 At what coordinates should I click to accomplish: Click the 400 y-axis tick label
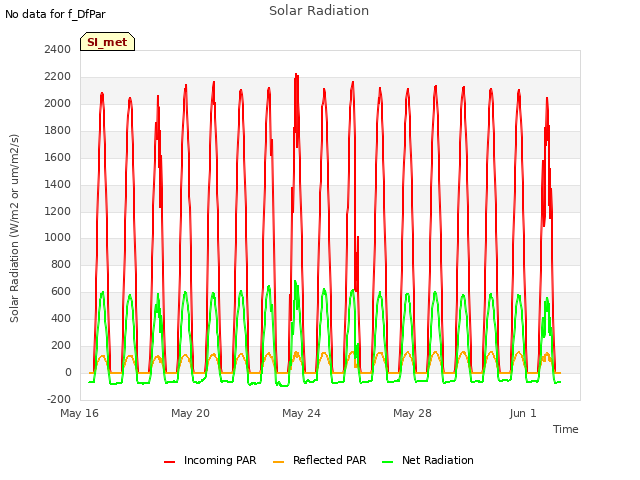pyautogui.click(x=61, y=318)
